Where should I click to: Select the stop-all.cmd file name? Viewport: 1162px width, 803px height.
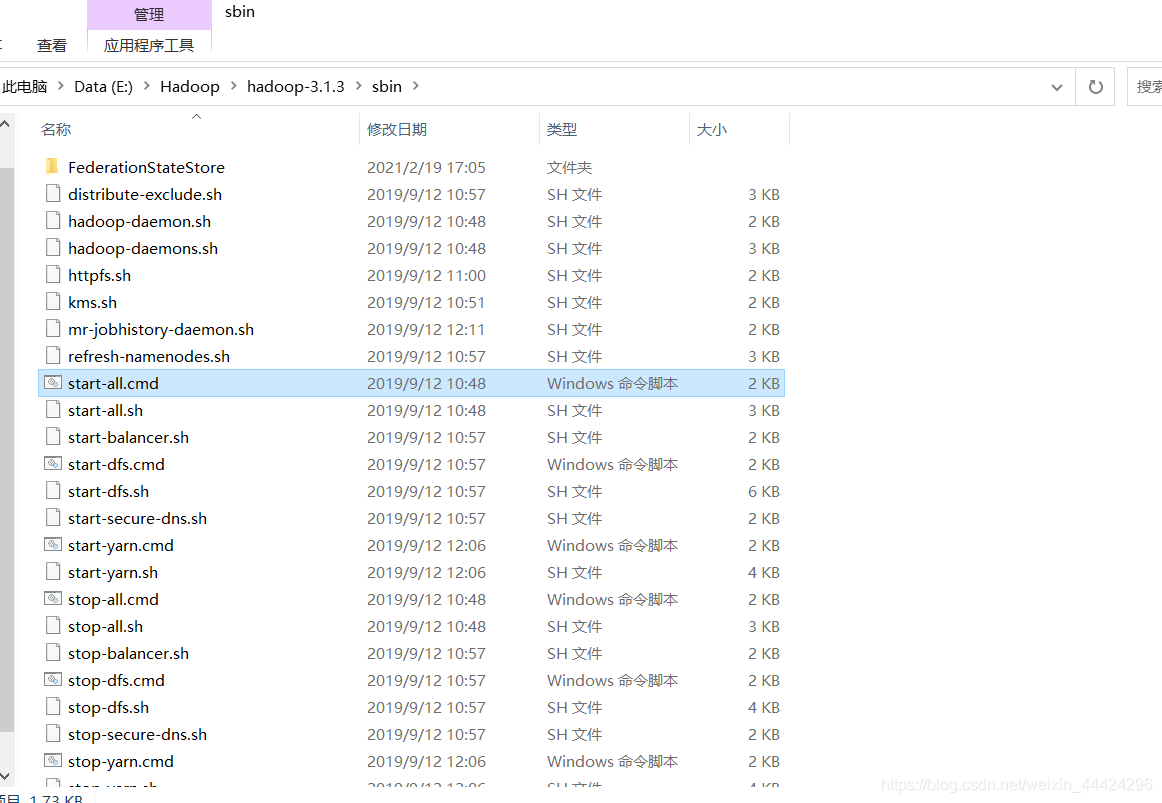click(113, 599)
